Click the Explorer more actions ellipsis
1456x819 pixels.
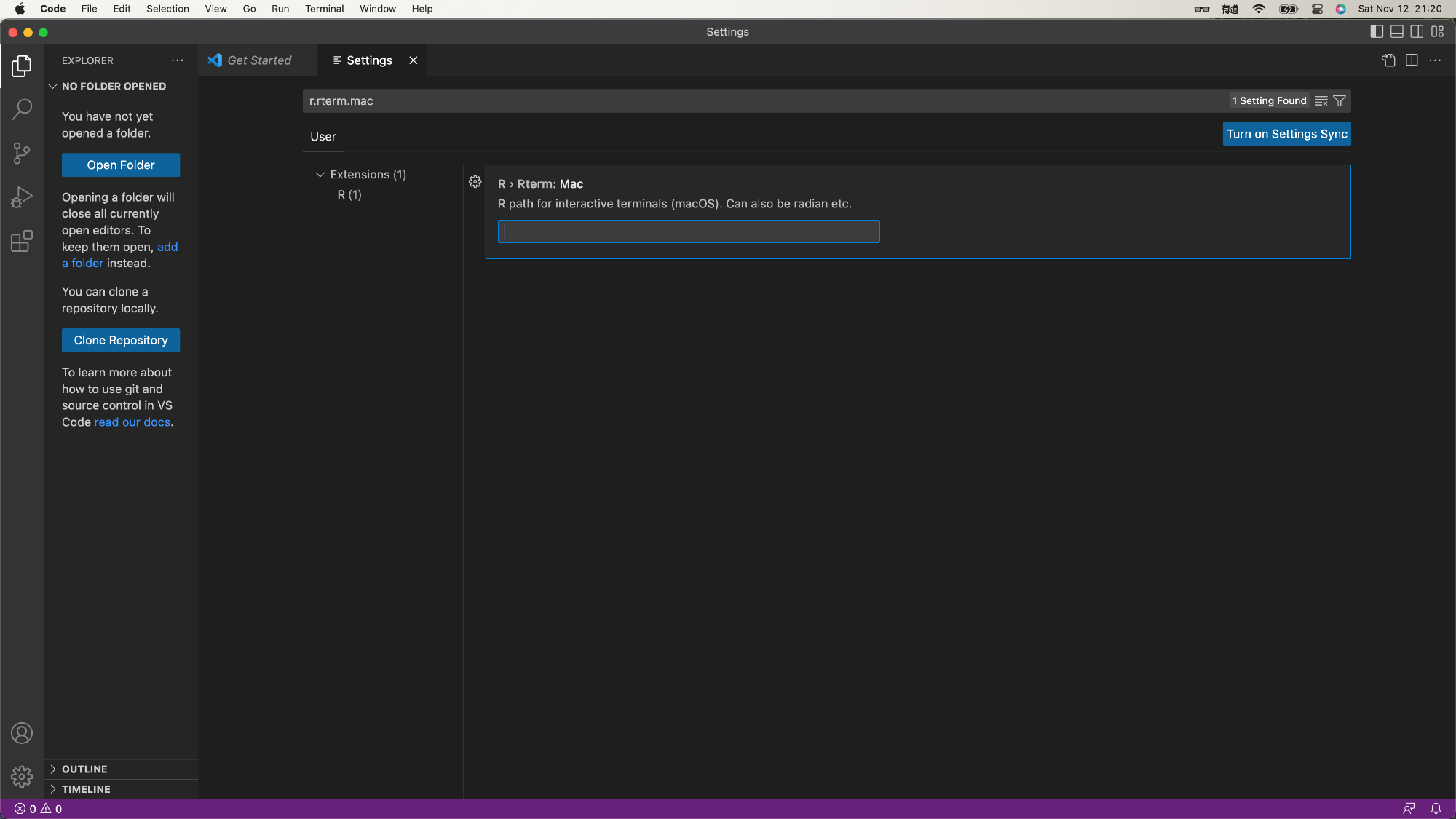pyautogui.click(x=178, y=60)
